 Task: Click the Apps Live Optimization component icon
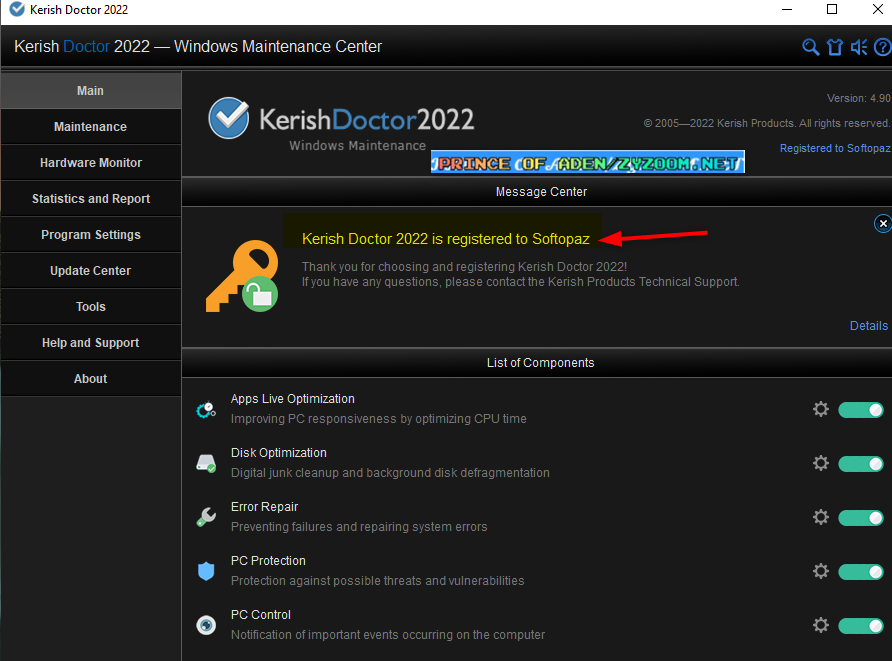pyautogui.click(x=206, y=410)
